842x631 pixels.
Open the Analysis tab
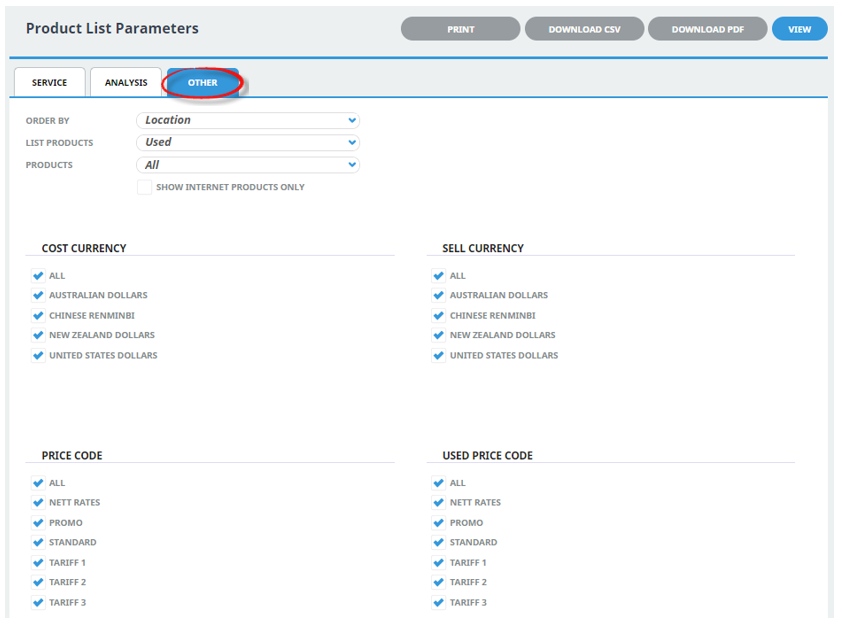point(126,82)
